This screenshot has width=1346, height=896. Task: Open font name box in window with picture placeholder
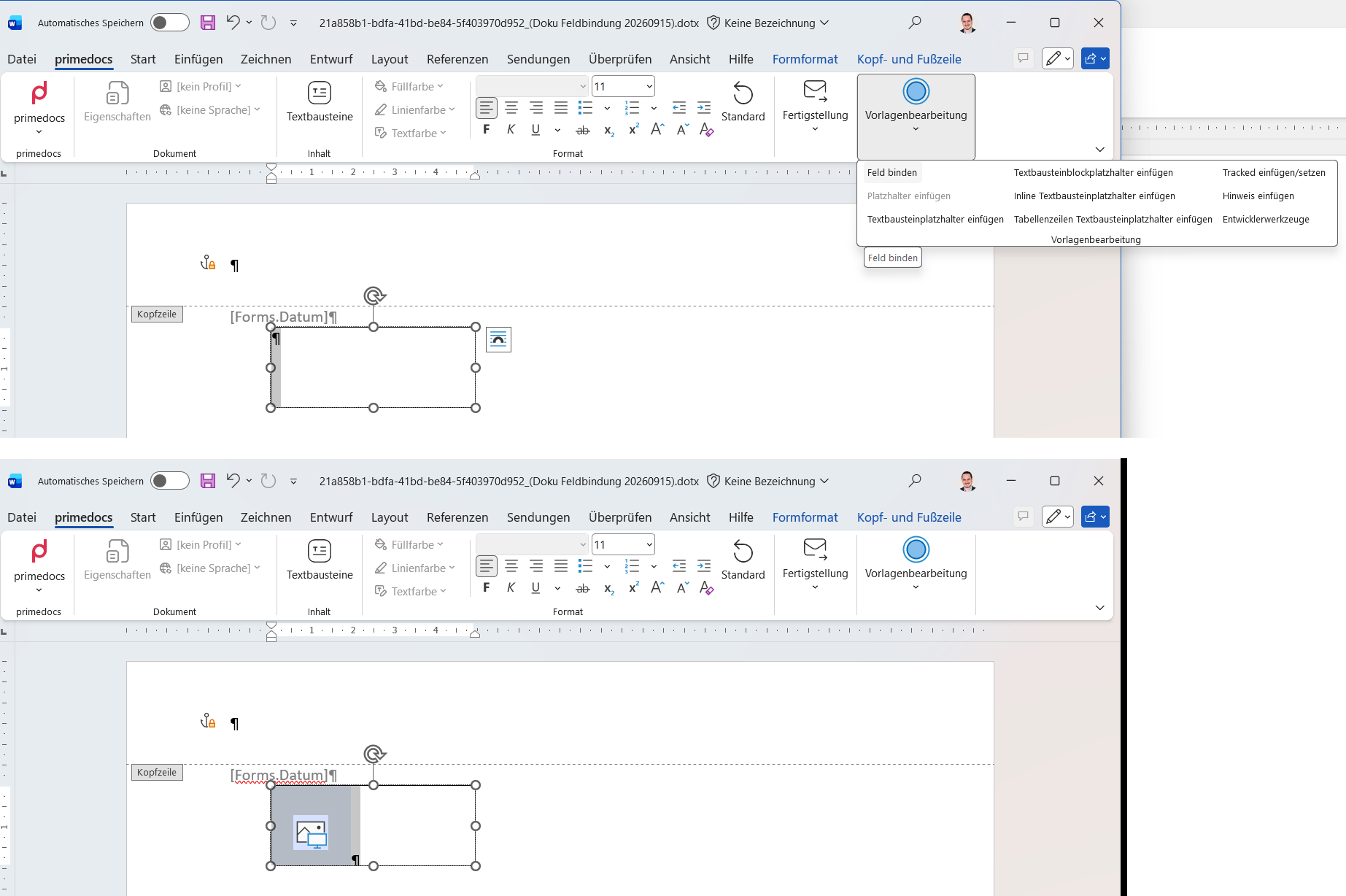click(x=532, y=545)
